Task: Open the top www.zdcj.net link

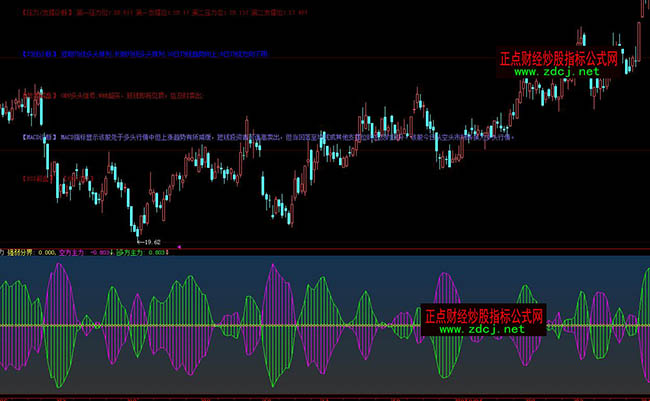Action: [558, 72]
